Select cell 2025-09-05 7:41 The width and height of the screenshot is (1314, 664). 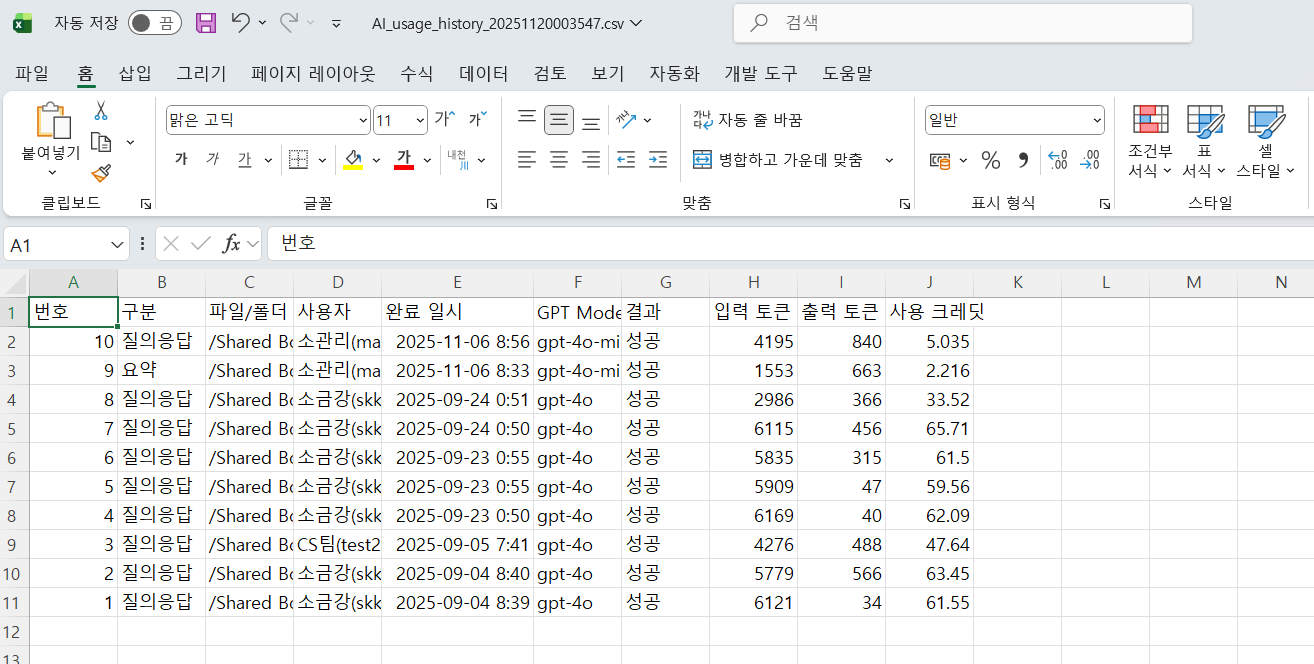[457, 544]
